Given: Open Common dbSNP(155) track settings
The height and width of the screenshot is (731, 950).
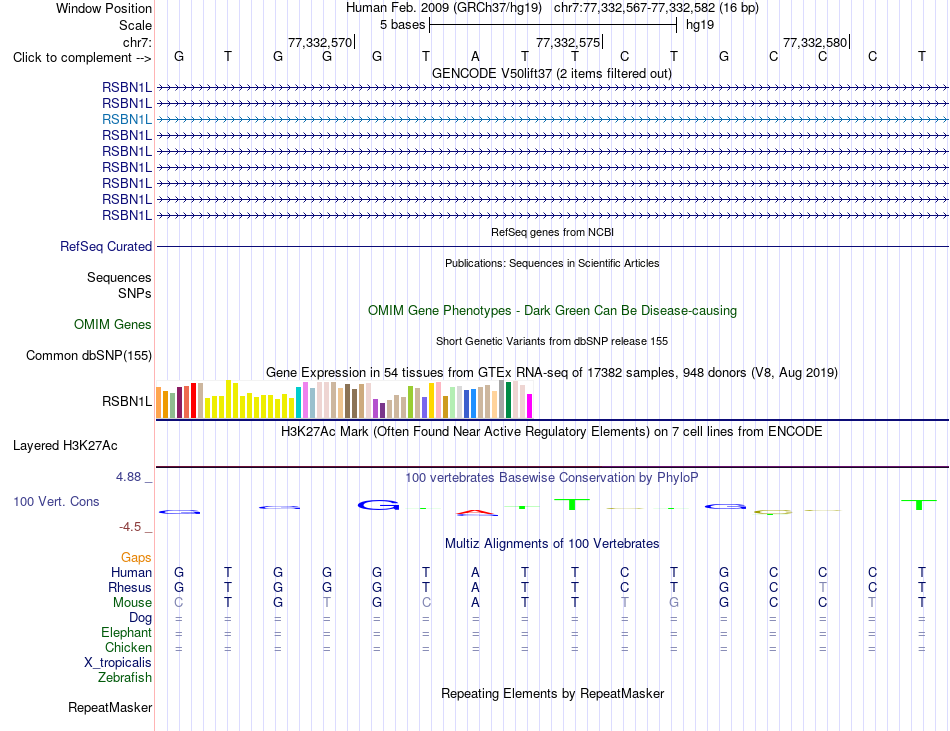Looking at the screenshot, I should [89, 356].
